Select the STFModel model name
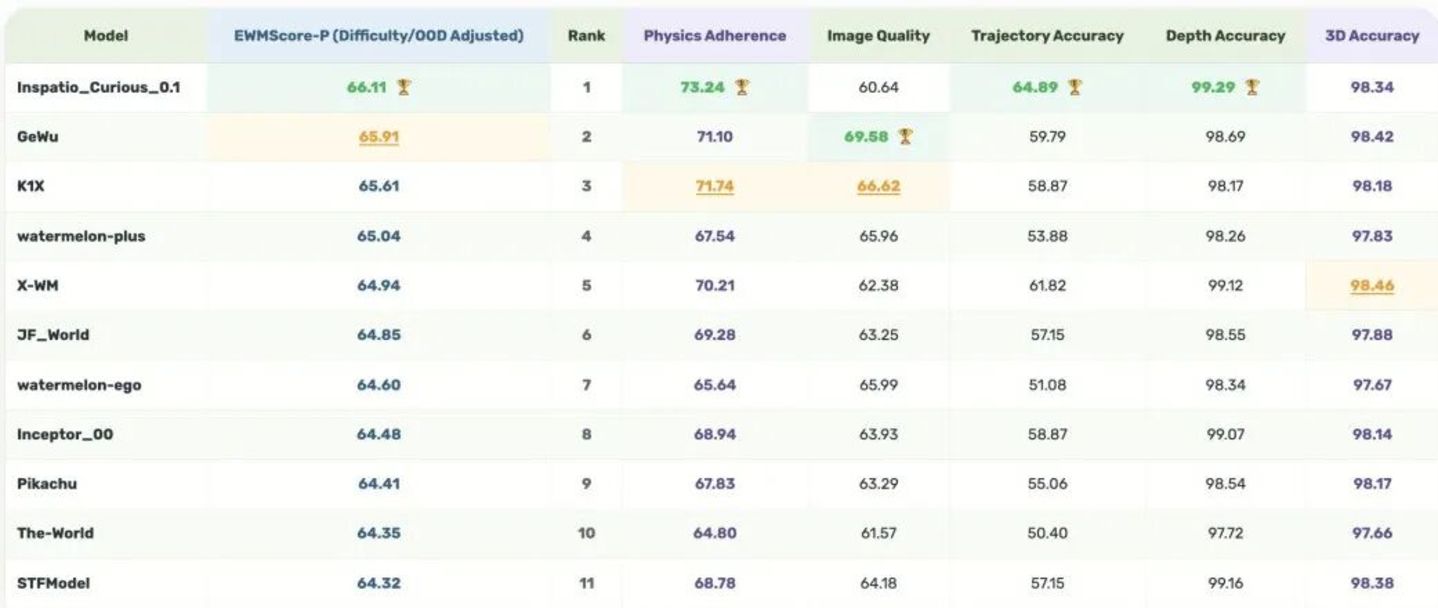Screen dimensions: 1438x608 point(53,583)
